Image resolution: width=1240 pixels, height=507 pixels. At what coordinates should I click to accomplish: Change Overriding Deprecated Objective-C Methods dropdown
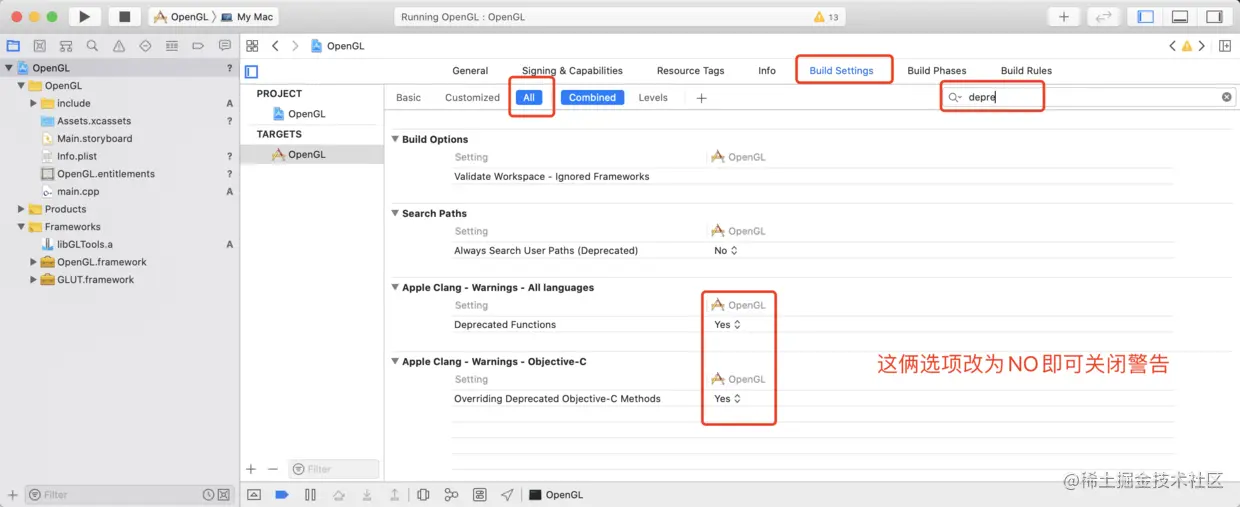click(727, 398)
